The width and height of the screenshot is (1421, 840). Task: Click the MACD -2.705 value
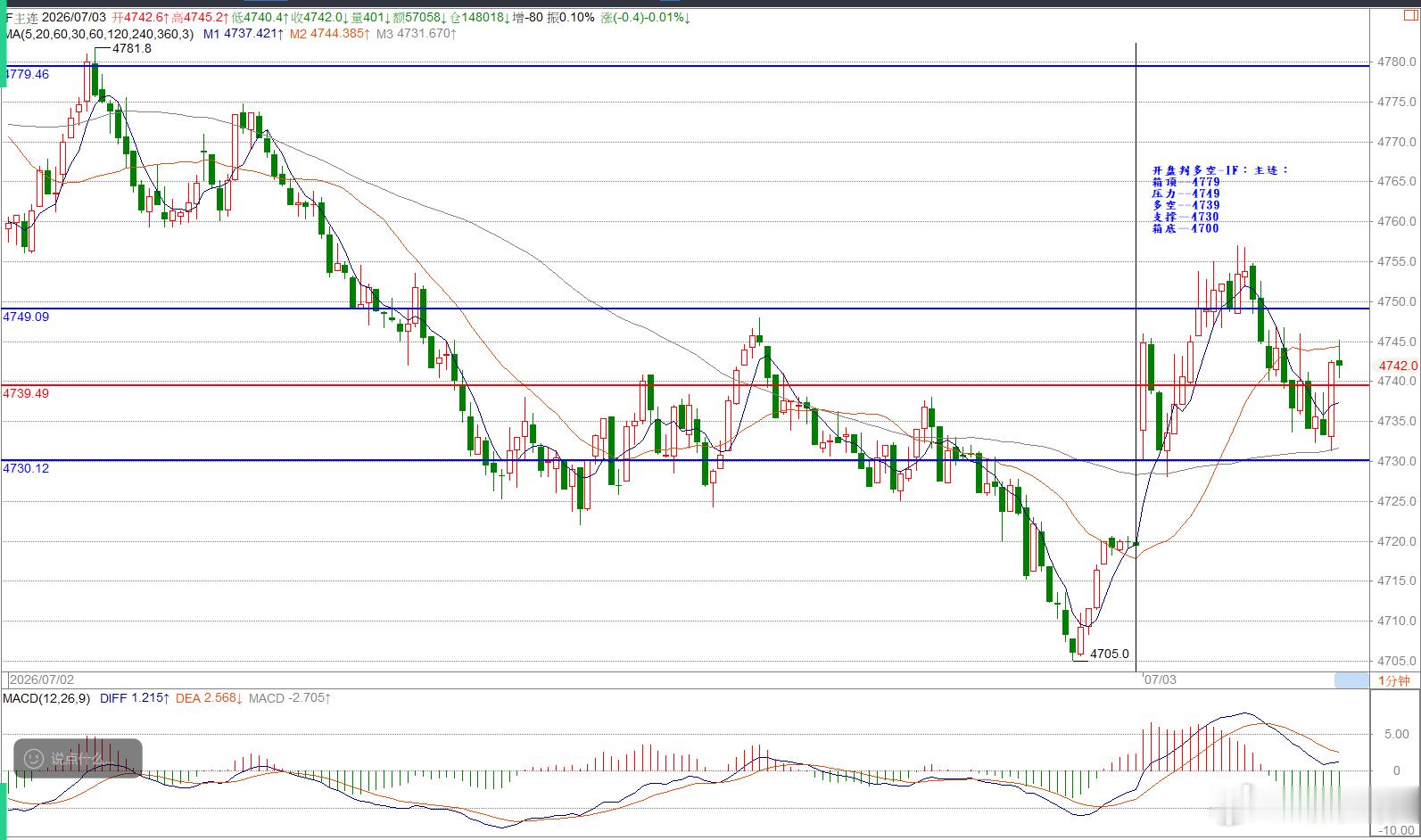coord(290,698)
